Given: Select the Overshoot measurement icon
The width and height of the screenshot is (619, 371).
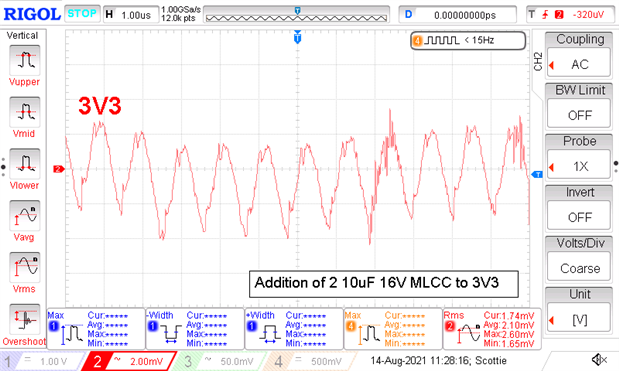Looking at the screenshot, I should pyautogui.click(x=24, y=319).
